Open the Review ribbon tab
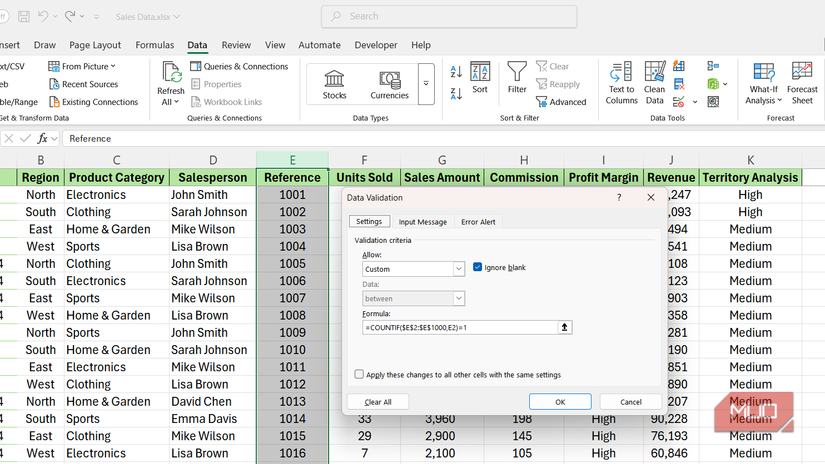Viewport: 825px width, 464px height. [236, 45]
